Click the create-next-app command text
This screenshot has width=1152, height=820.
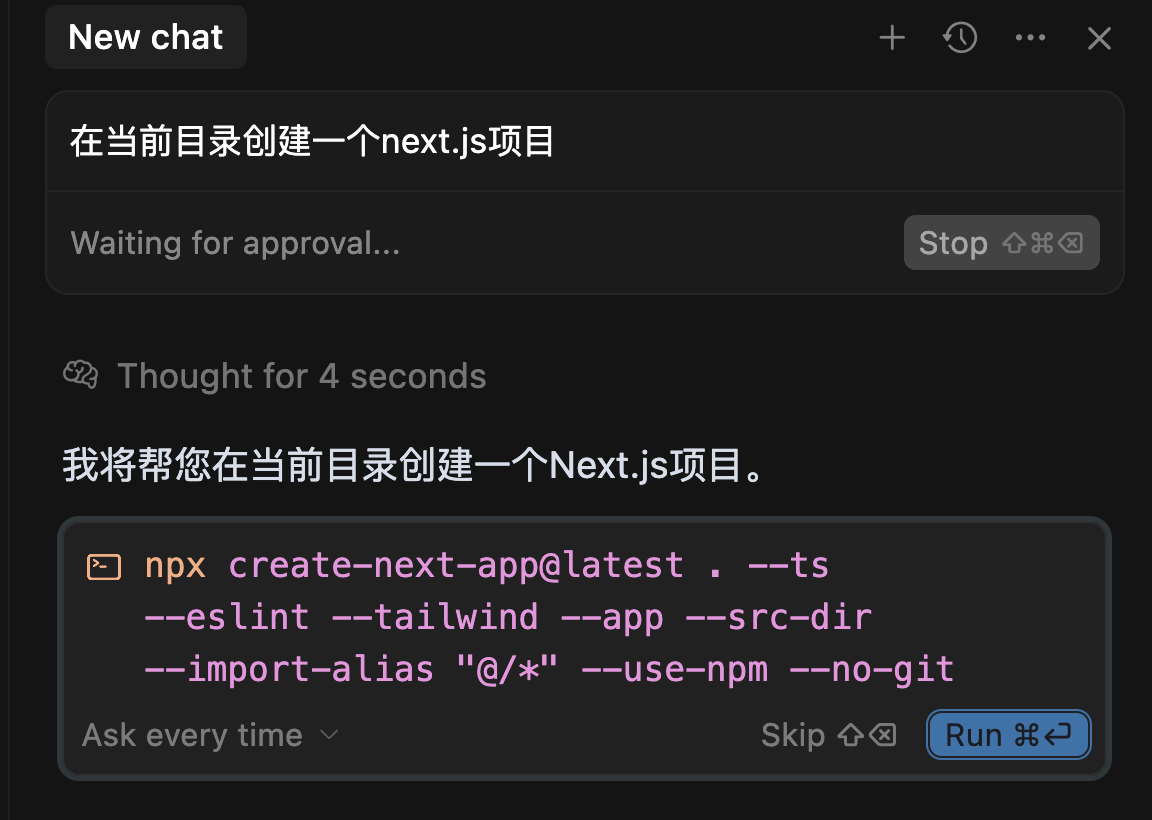click(x=455, y=566)
